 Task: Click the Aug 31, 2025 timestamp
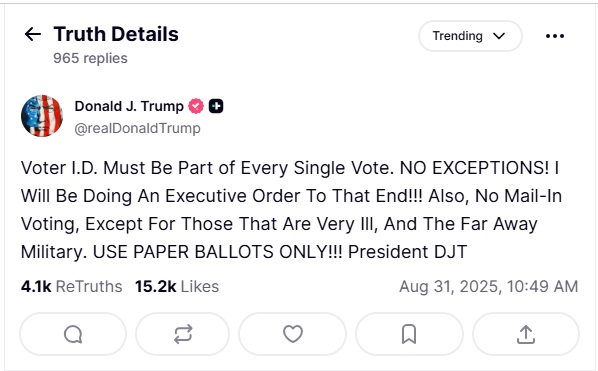(x=489, y=286)
